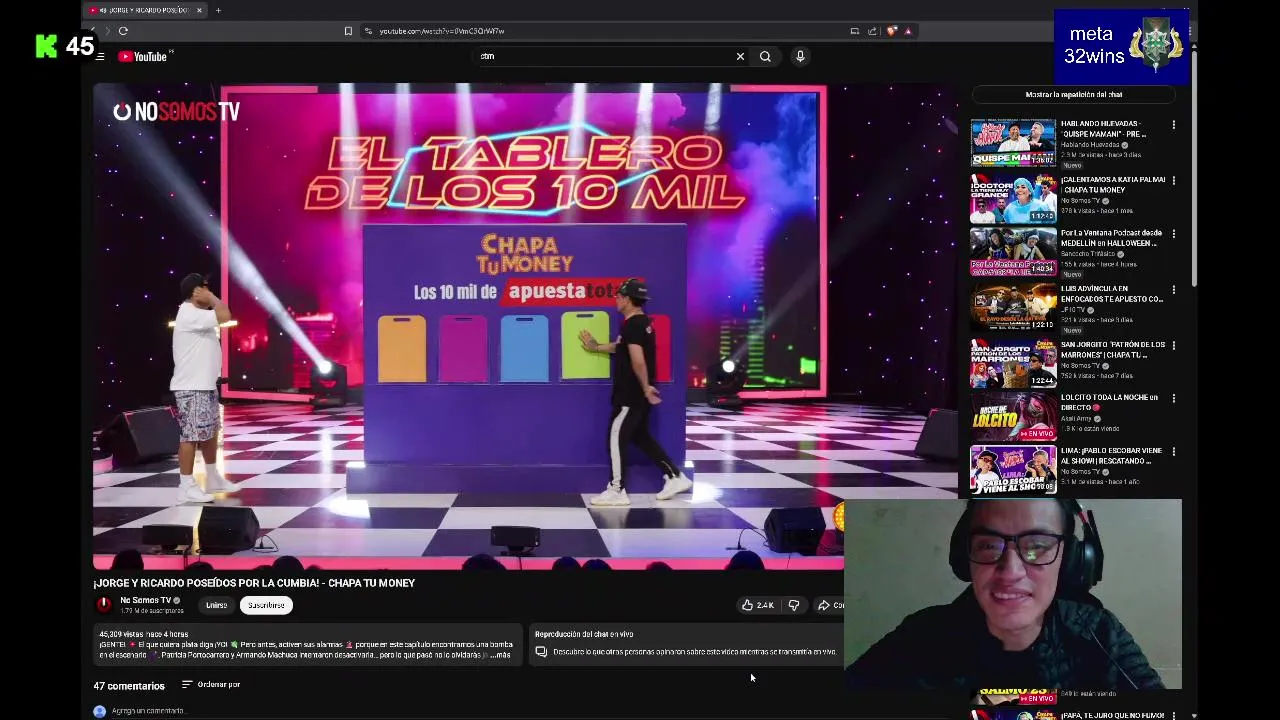1280x720 pixels.
Task: Click the user avatar beside comment box
Action: [x=99, y=711]
